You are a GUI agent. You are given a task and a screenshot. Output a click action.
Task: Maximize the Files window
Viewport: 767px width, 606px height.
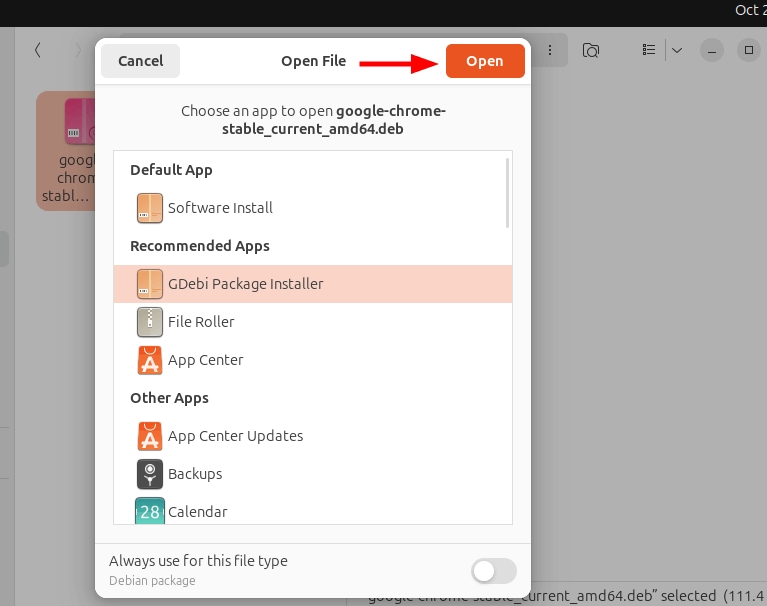(748, 50)
